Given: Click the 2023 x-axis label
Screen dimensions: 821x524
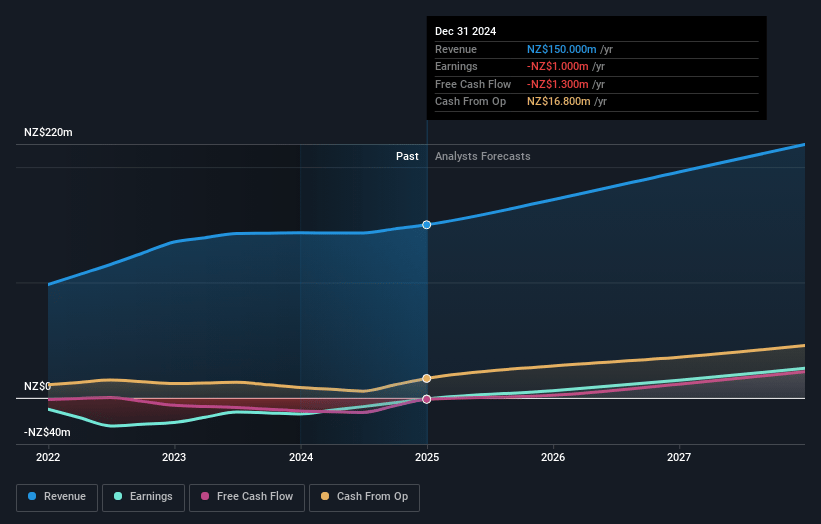Looking at the screenshot, I should [174, 458].
